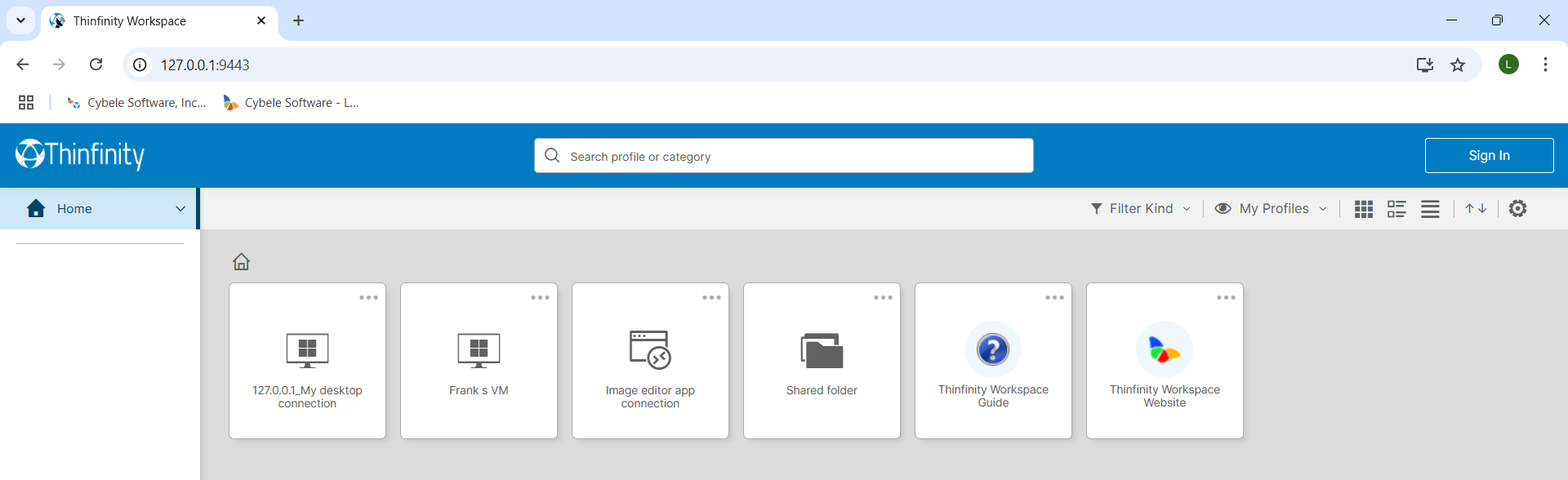This screenshot has width=1568, height=480.
Task: Select the Thinfinity Workspace browser tab
Action: (x=159, y=20)
